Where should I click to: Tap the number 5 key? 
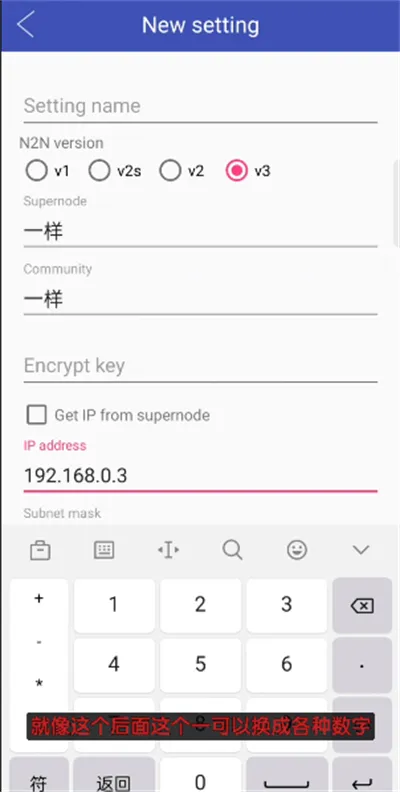pos(201,664)
